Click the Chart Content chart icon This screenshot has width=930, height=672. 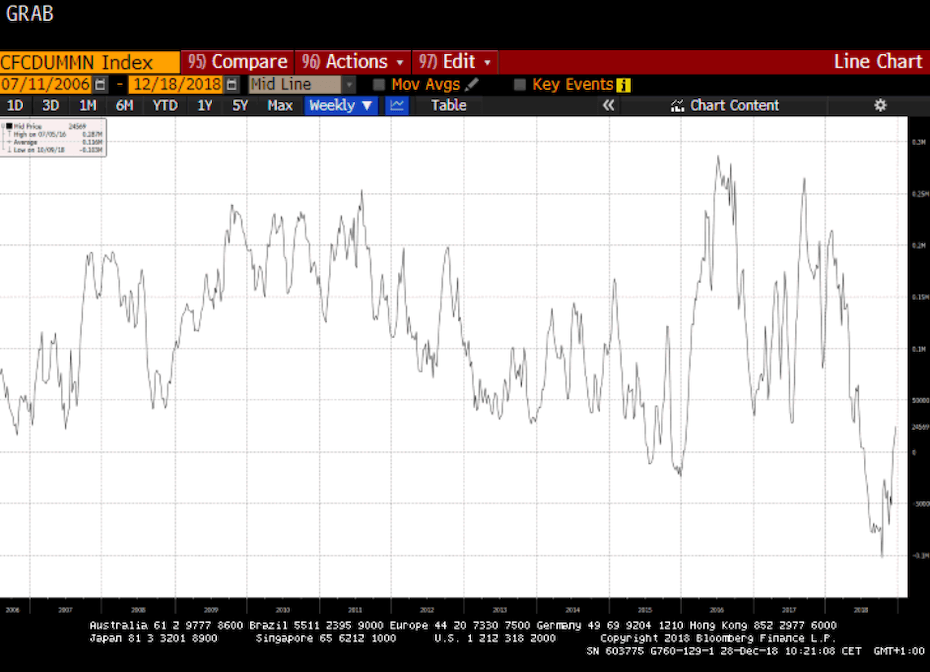coord(677,106)
